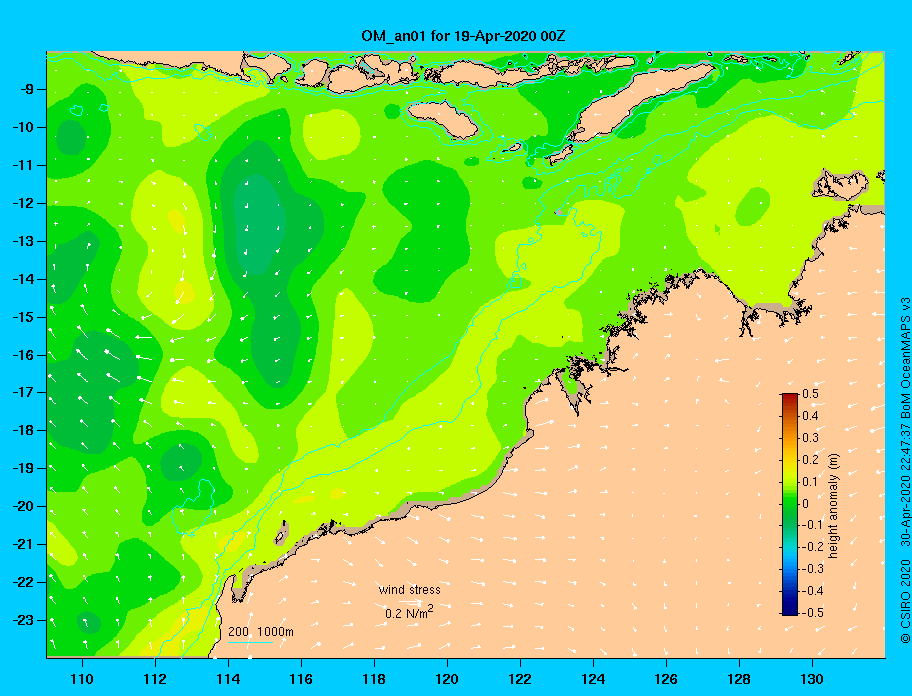Screen dimensions: 912x696
Task: Click latitude label '-20'
Action: point(23,506)
